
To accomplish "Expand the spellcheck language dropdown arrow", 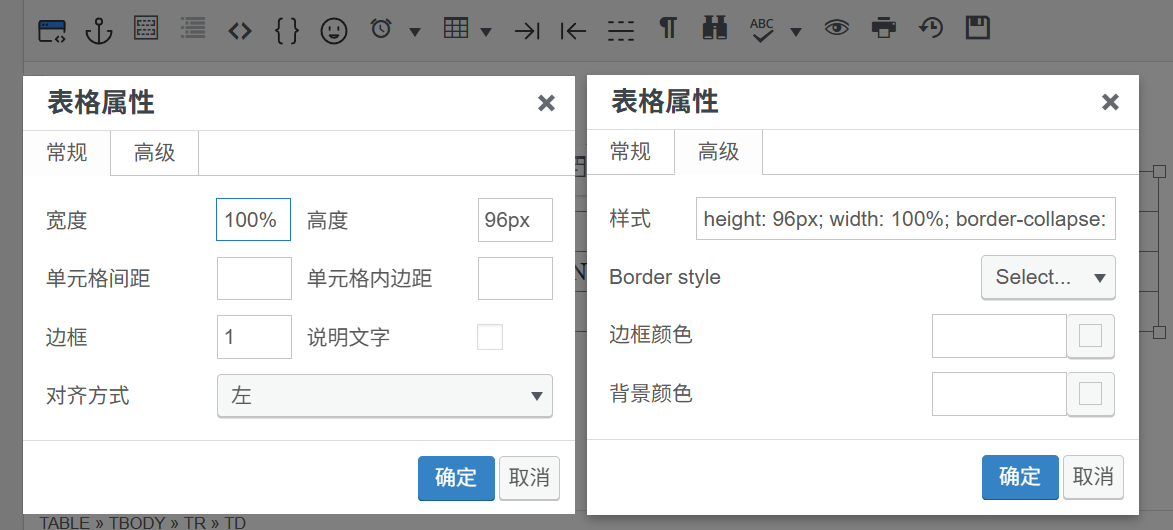I will click(x=796, y=31).
